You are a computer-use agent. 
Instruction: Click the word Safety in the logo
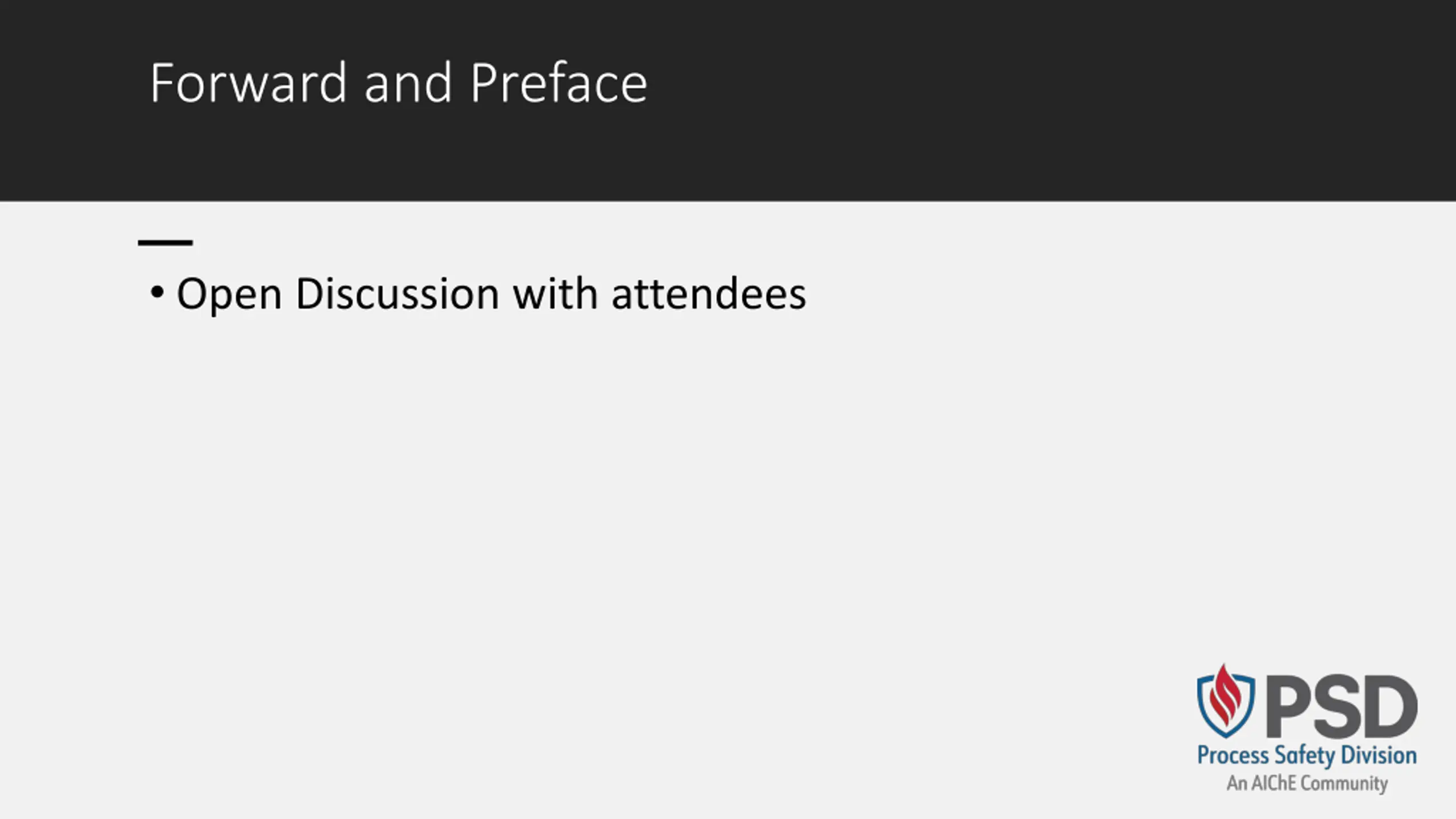1305,755
